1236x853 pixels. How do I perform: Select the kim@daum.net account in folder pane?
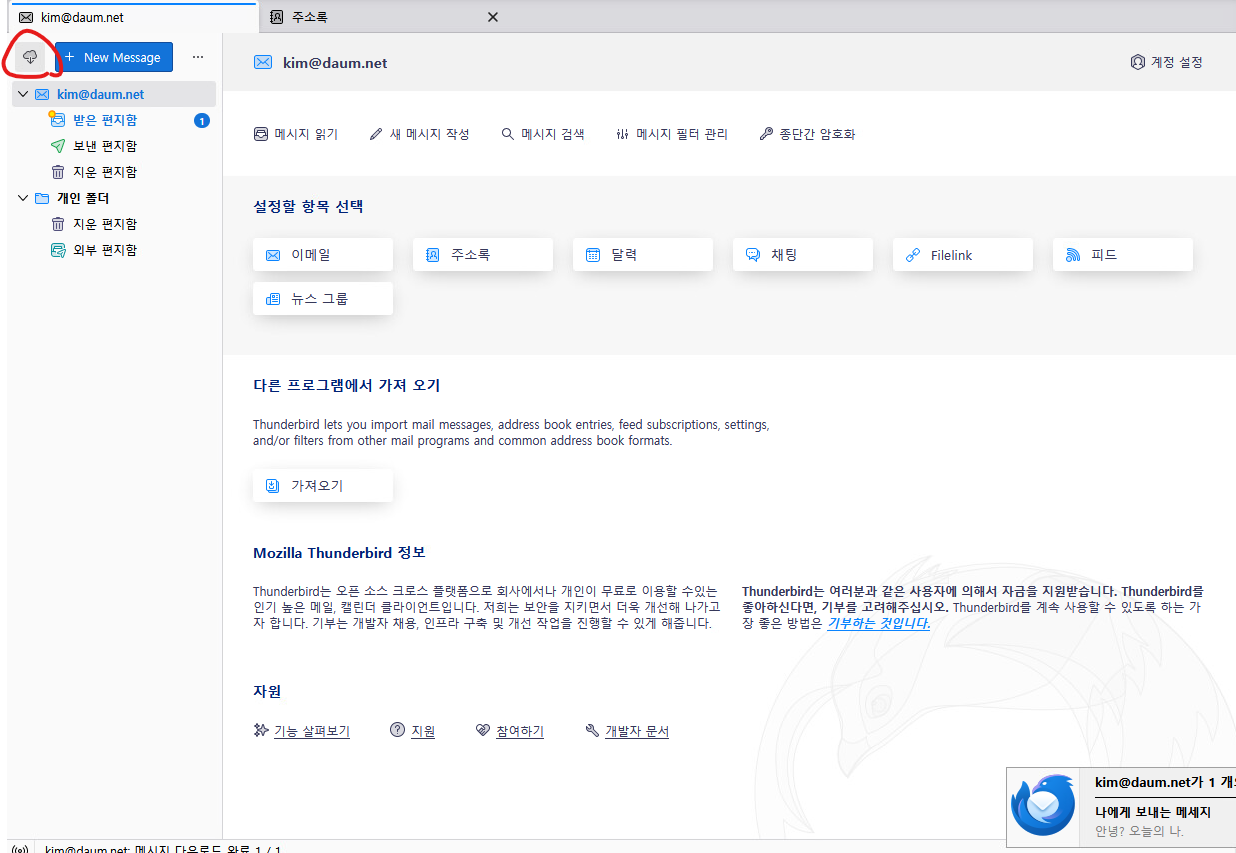click(x=114, y=94)
